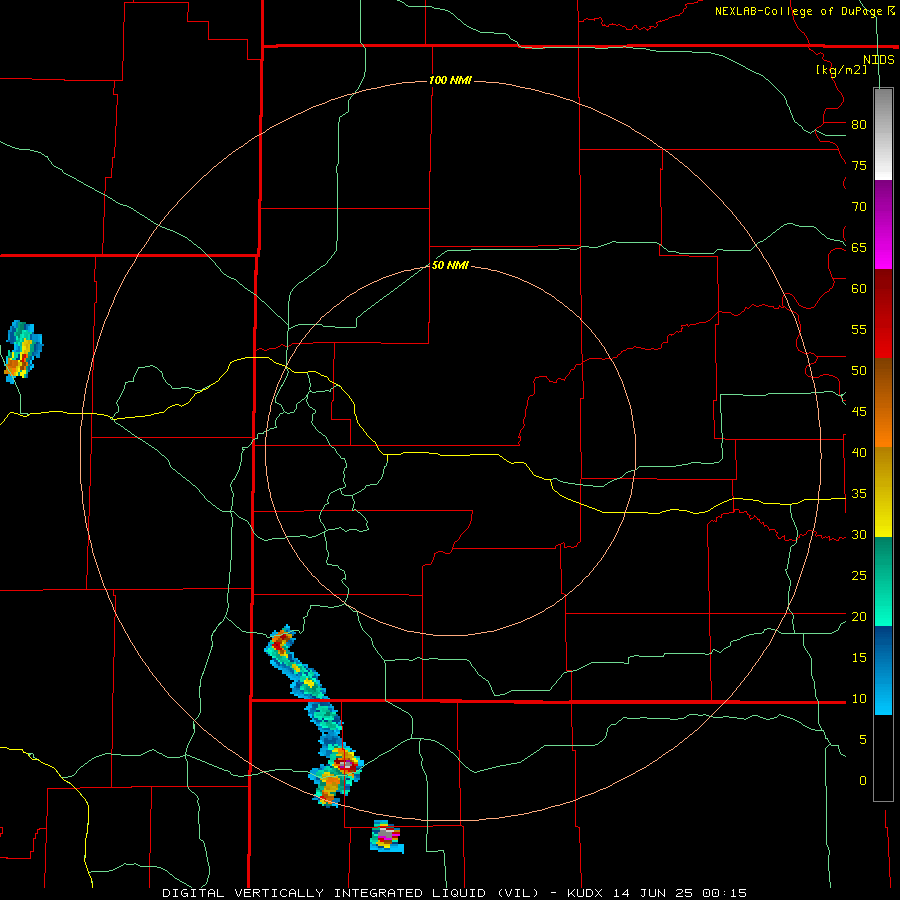This screenshot has width=900, height=900.
Task: Click the 20 value on the VIL scale
Action: click(859, 617)
